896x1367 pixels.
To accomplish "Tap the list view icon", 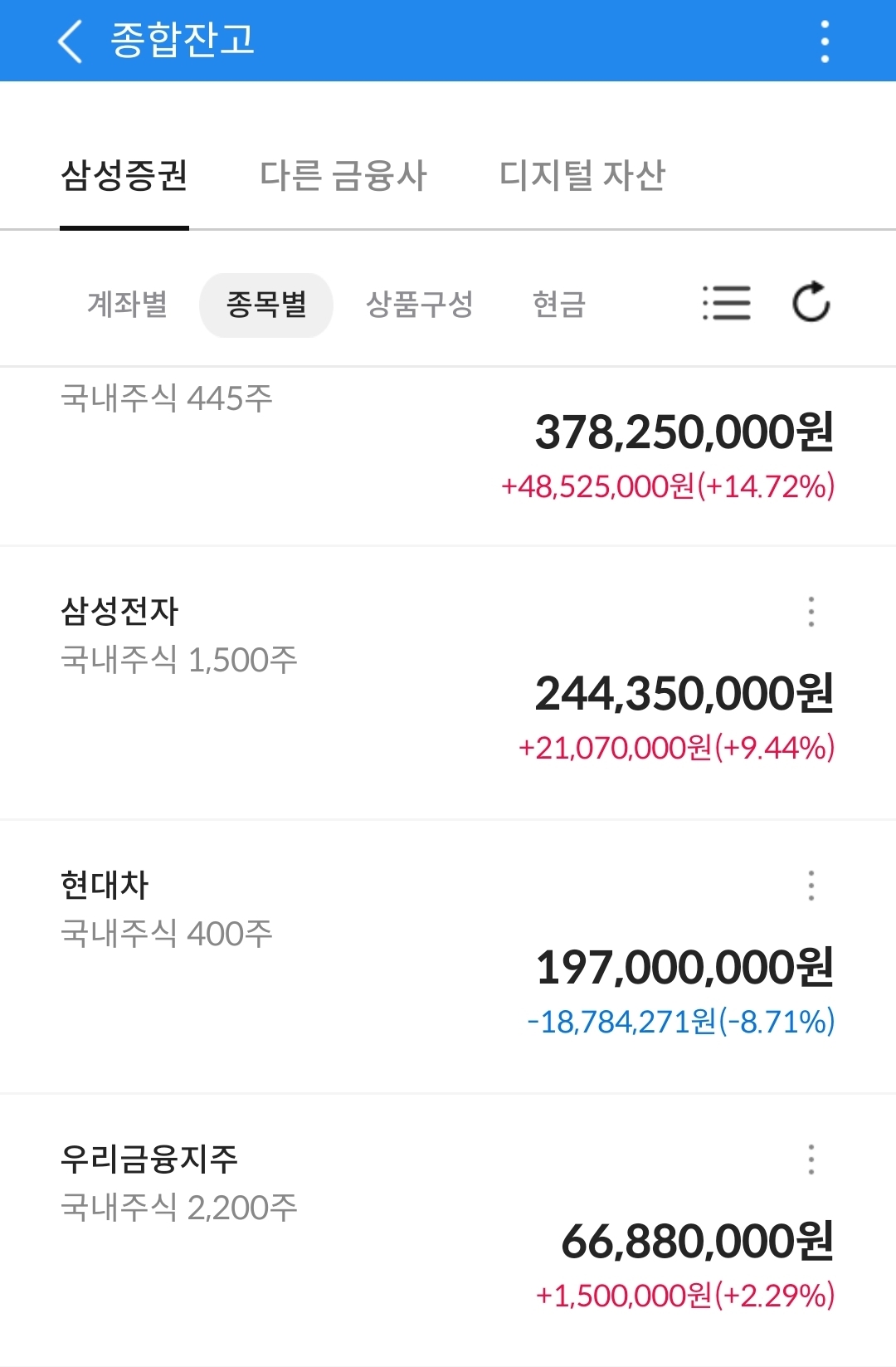I will (726, 303).
